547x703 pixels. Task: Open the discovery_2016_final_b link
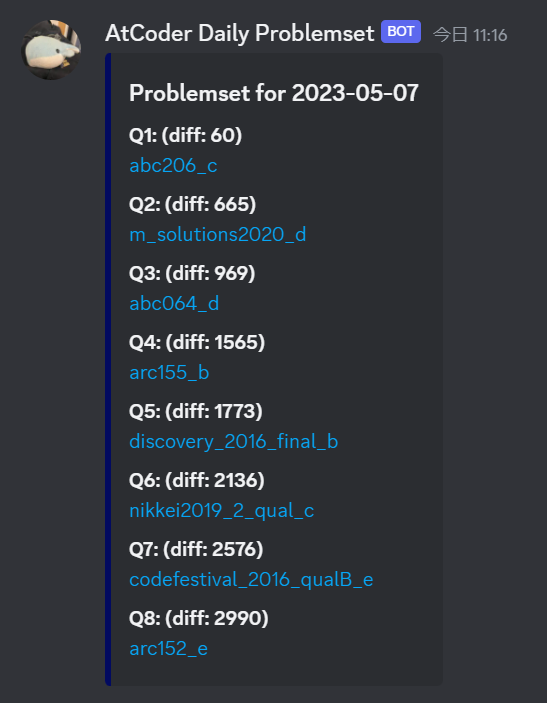(233, 442)
